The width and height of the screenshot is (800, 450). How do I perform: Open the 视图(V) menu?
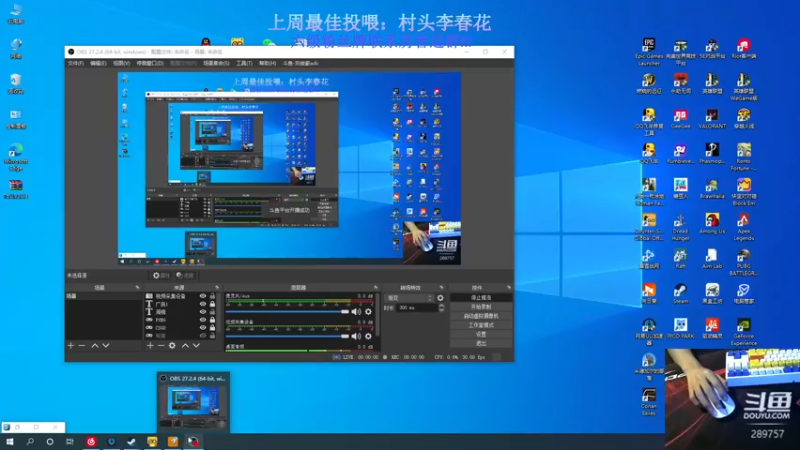click(x=121, y=63)
